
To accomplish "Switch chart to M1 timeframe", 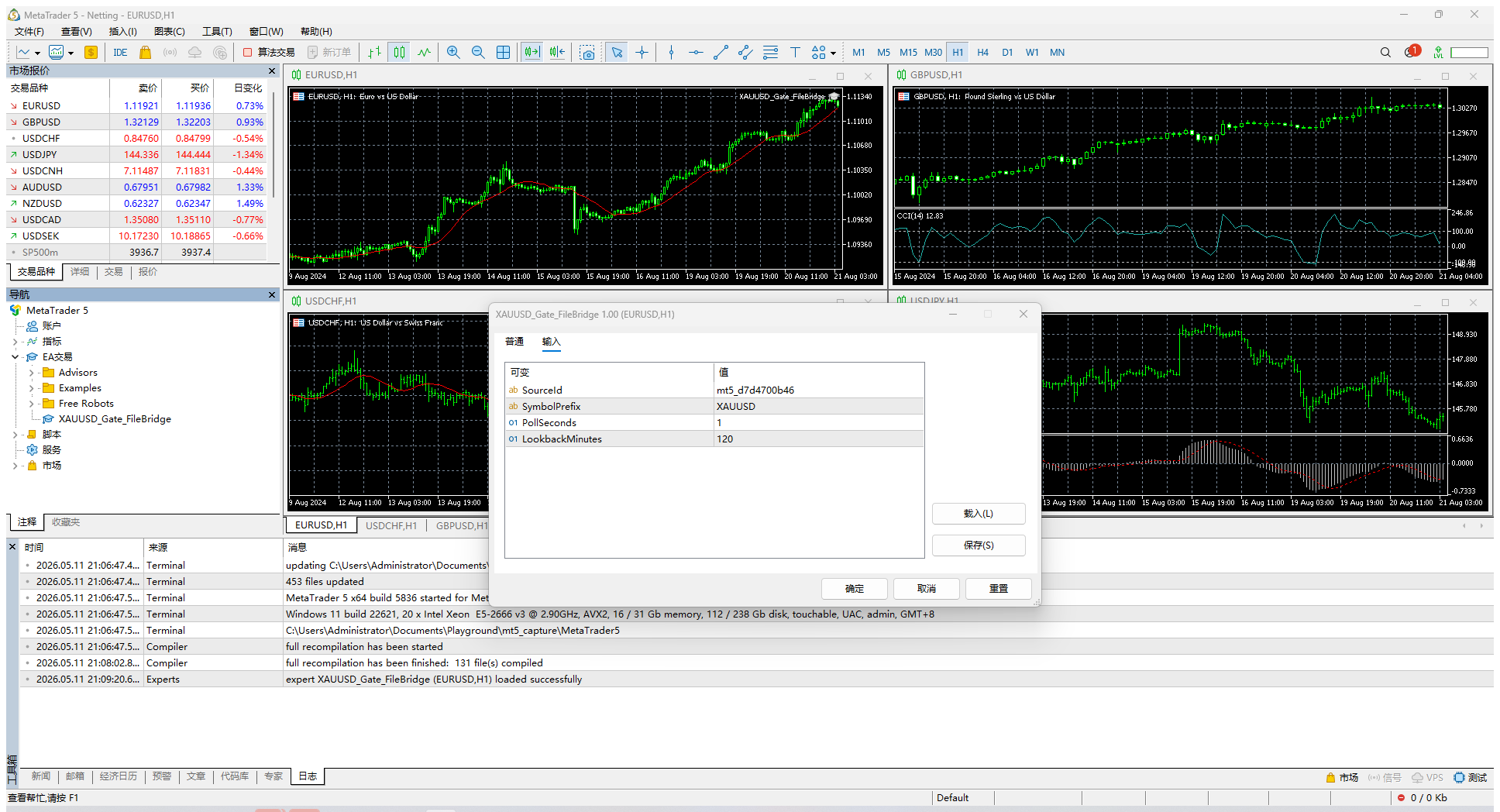I will 858,53.
